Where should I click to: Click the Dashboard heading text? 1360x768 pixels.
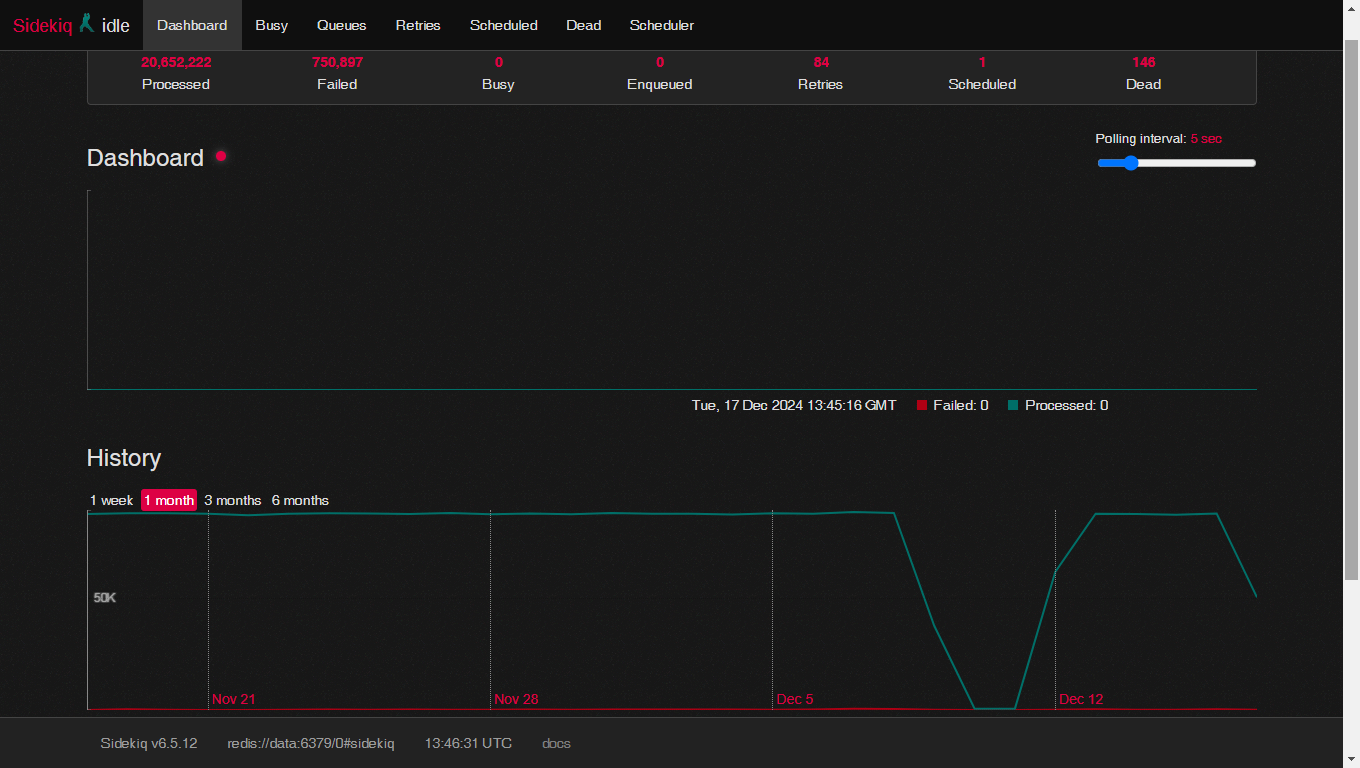pos(145,158)
